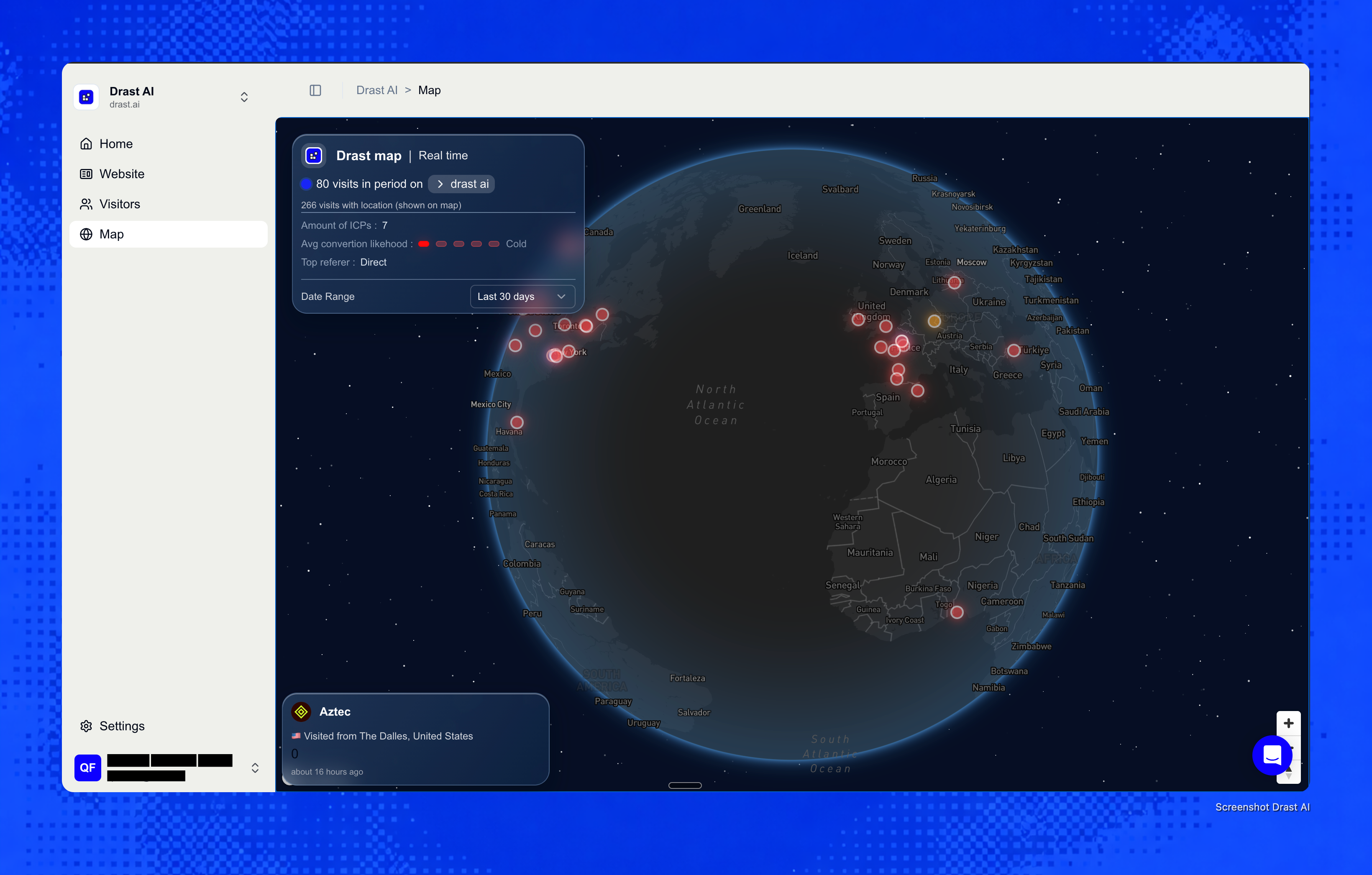Expand the drast ai site chip
1372x875 pixels.
[461, 184]
